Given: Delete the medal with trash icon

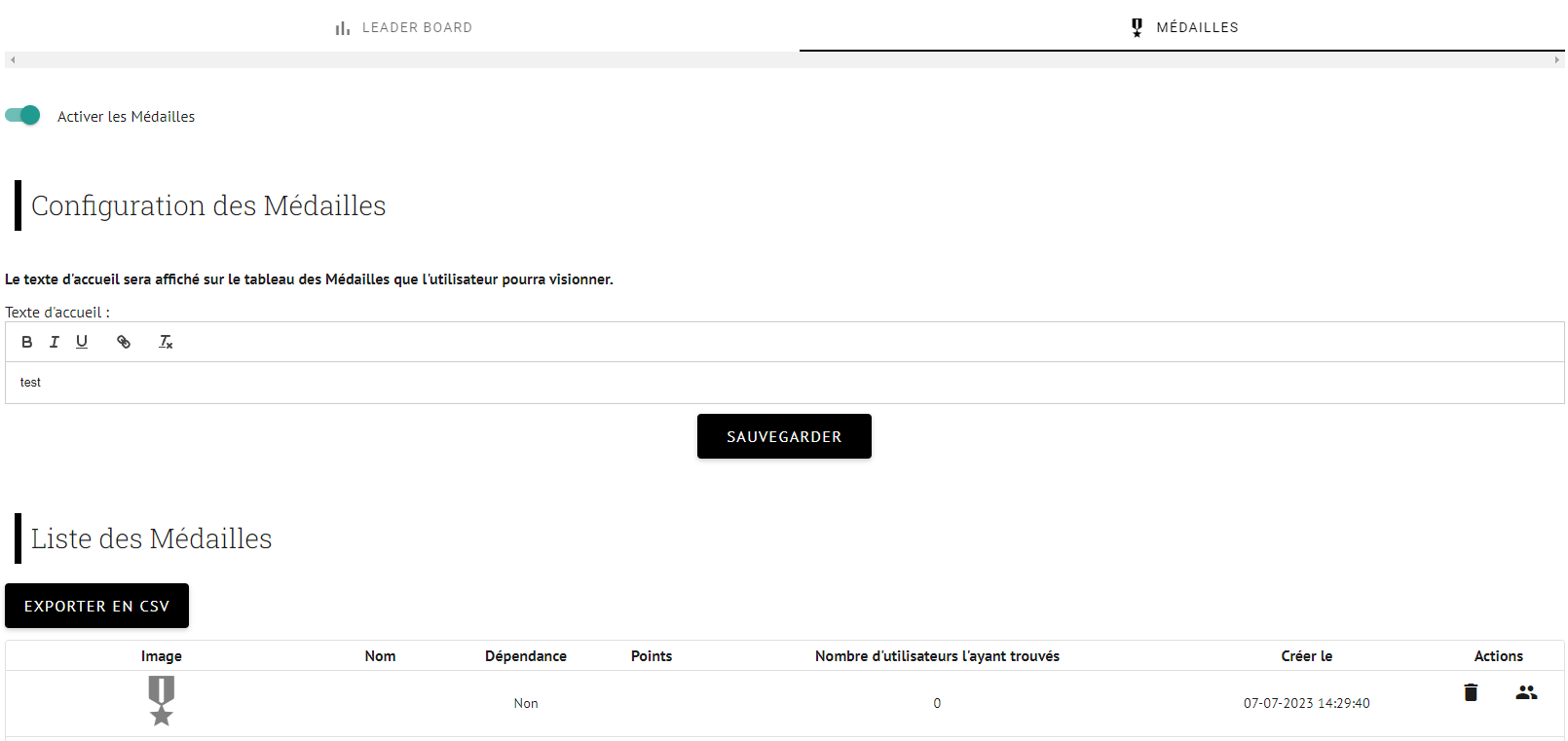Looking at the screenshot, I should 1471,692.
